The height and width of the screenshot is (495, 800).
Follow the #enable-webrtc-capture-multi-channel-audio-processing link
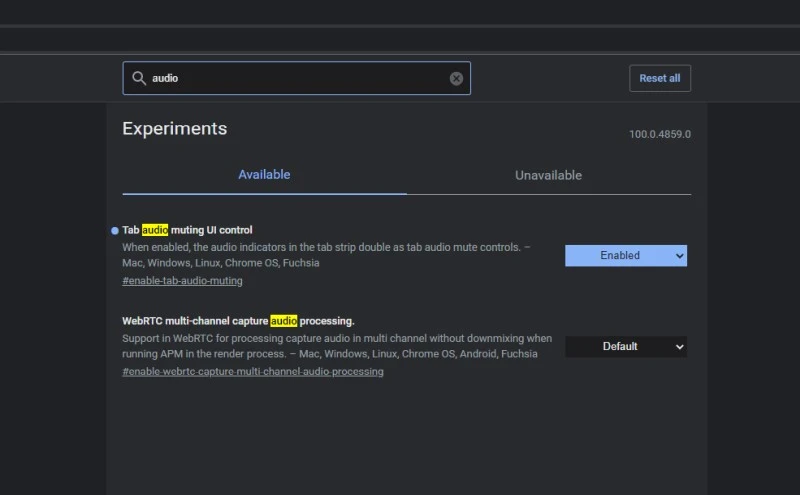coord(252,371)
